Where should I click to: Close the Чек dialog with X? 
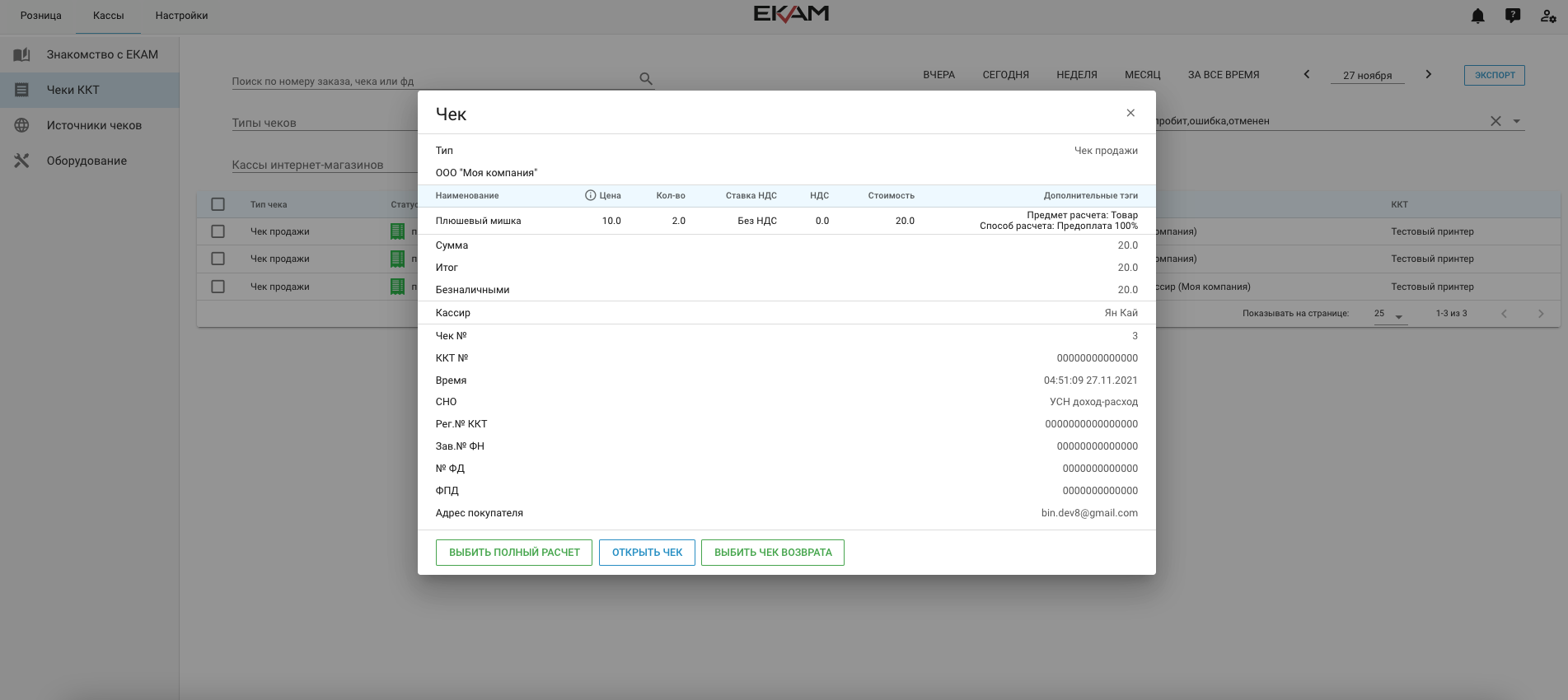tap(1130, 113)
